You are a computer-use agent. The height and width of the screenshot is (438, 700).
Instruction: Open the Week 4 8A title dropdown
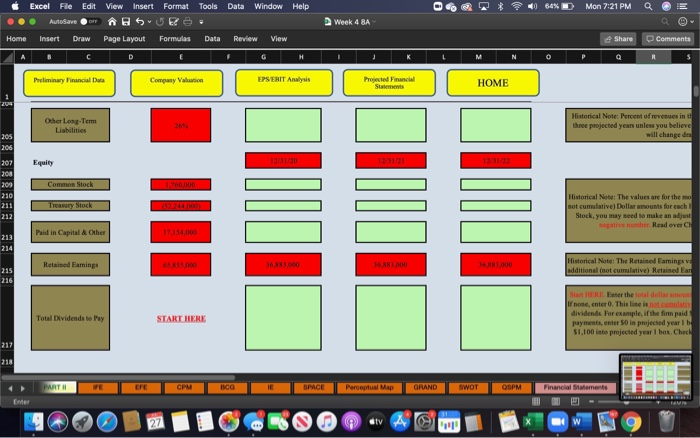[374, 22]
